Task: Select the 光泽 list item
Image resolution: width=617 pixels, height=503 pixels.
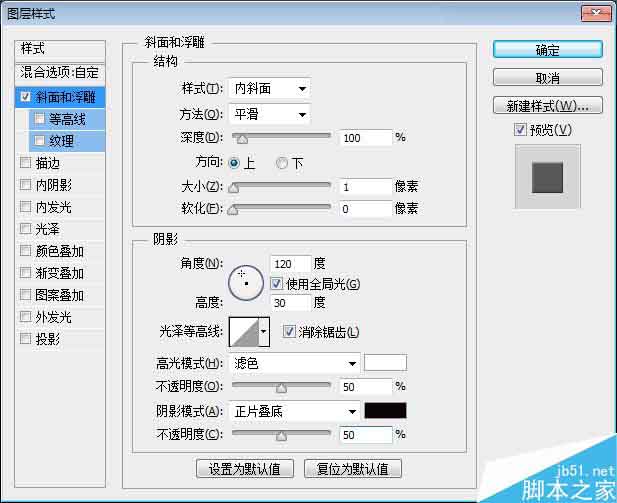Action: coord(60,229)
